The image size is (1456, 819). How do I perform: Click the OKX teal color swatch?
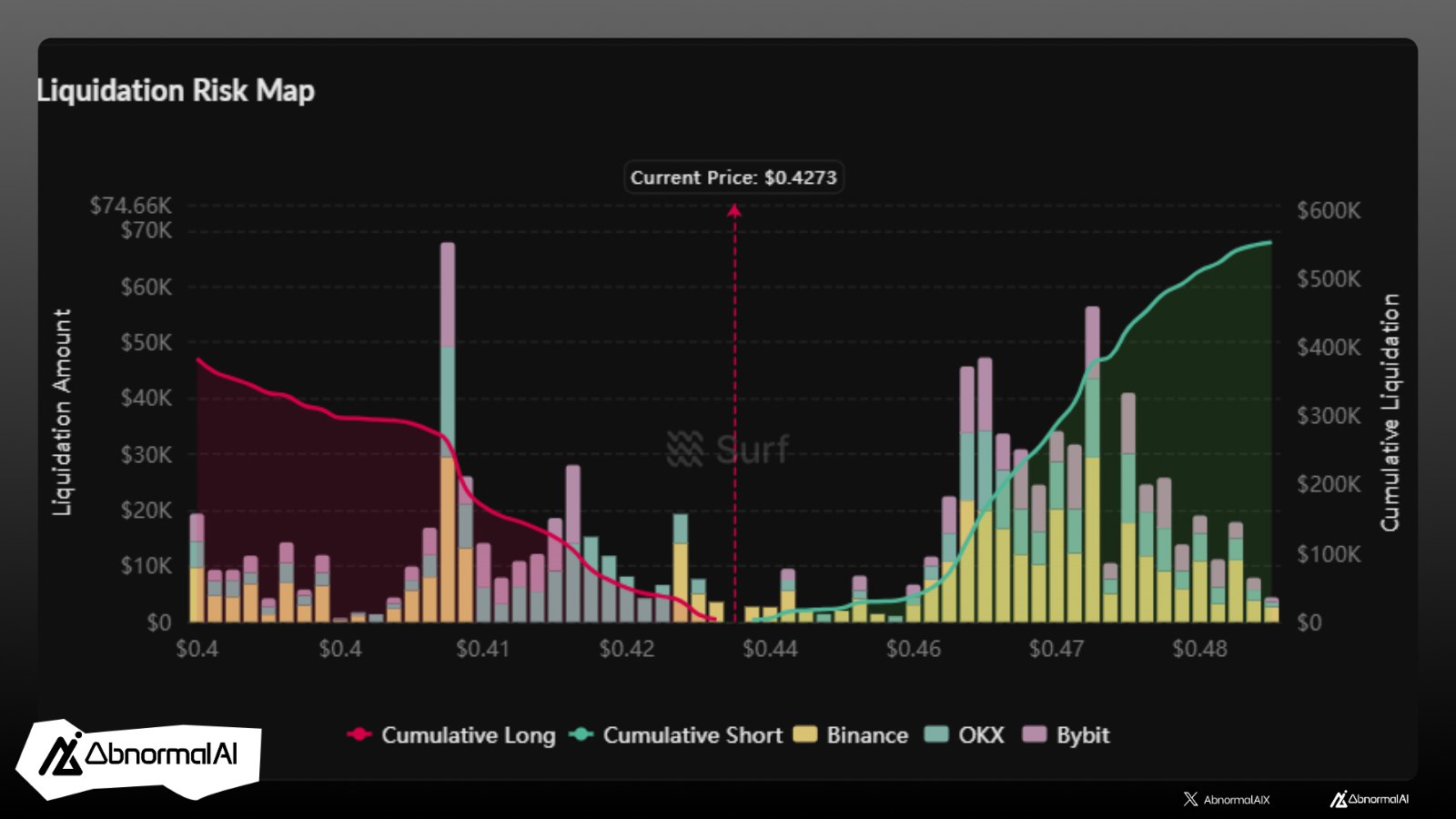pyautogui.click(x=935, y=734)
